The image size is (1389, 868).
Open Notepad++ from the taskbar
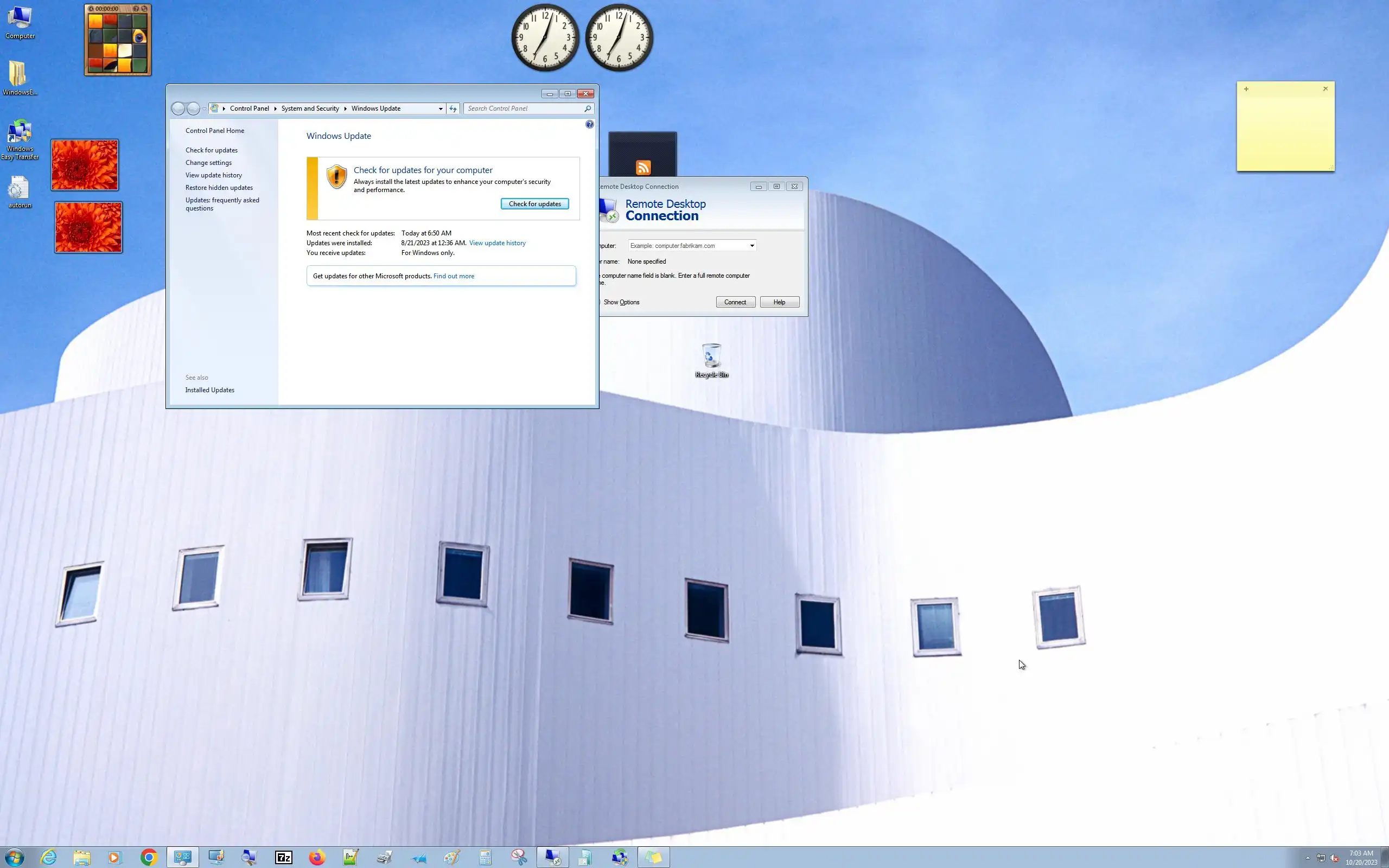click(350, 857)
